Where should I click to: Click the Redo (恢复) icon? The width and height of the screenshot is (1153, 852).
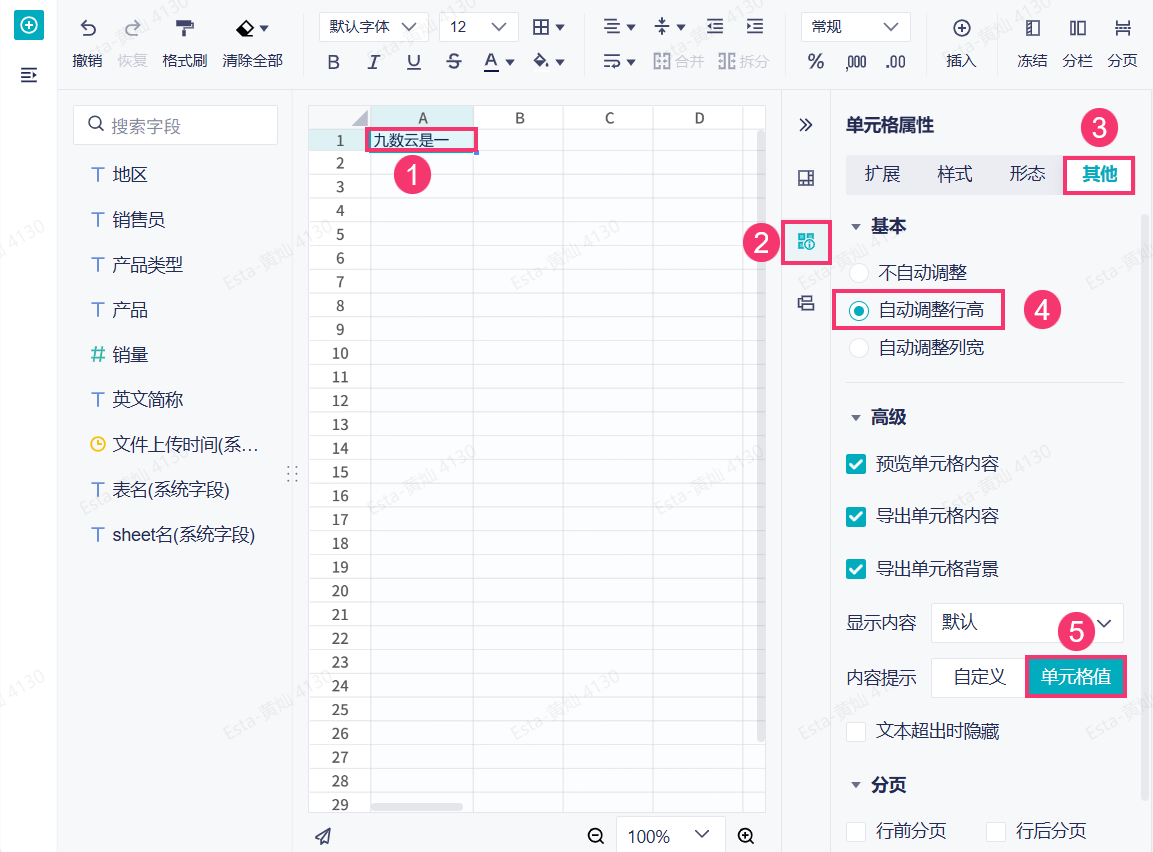tap(132, 29)
